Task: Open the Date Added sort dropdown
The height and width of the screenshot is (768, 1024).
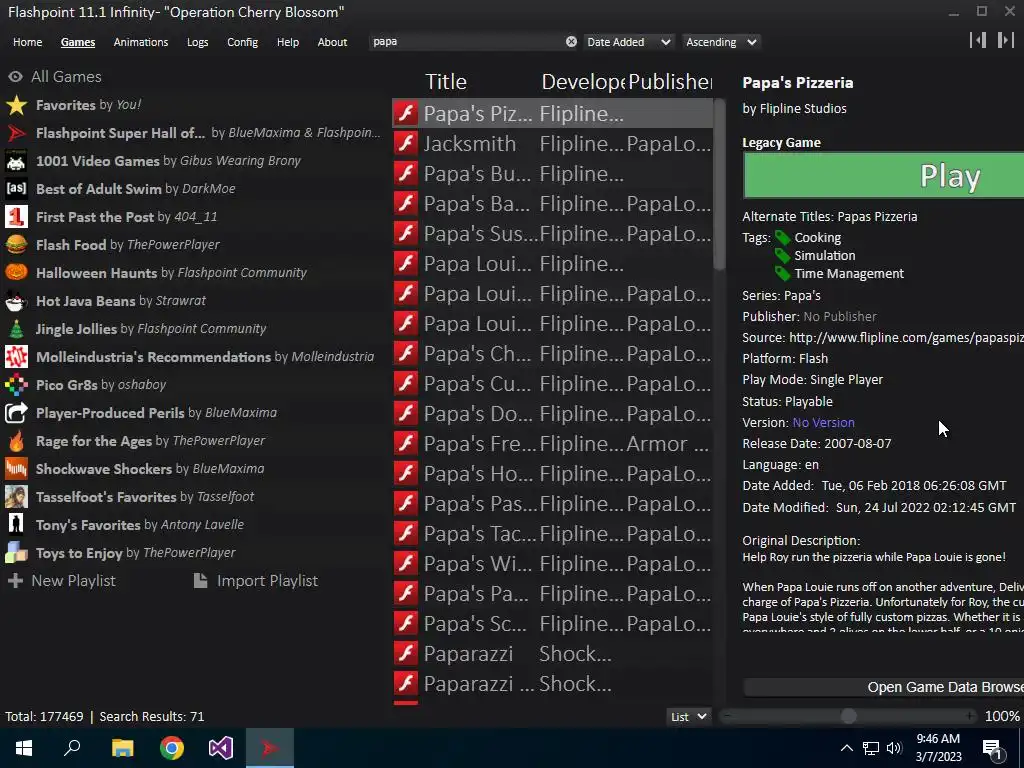Action: tap(628, 42)
